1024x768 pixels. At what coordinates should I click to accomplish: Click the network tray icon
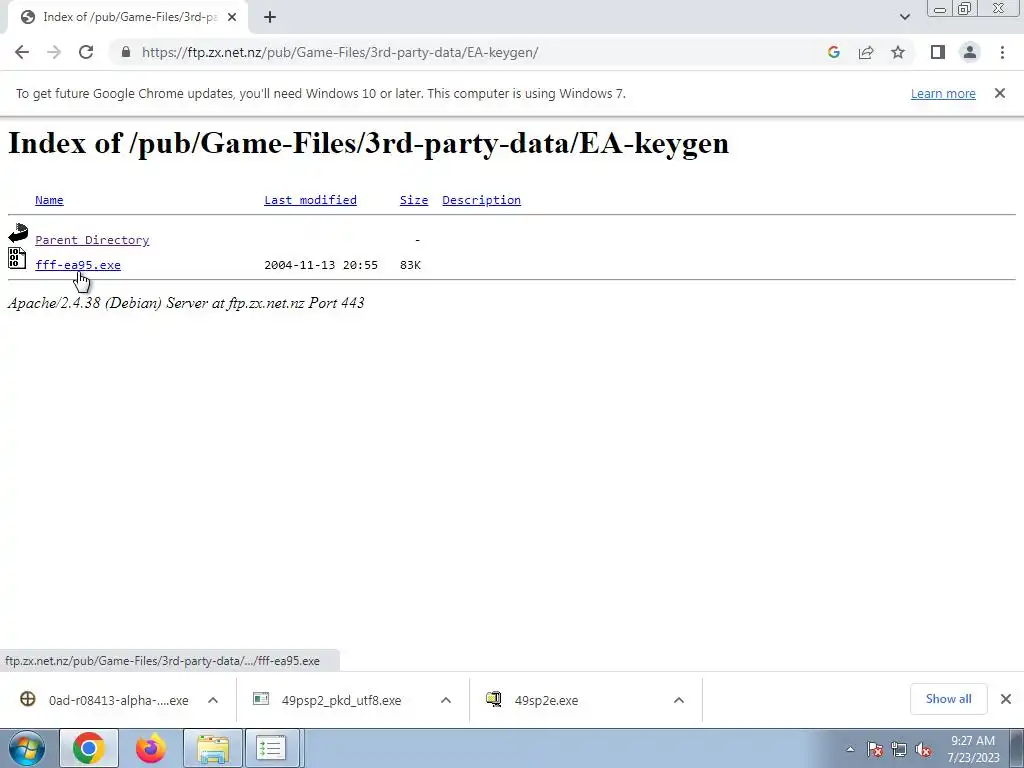(x=899, y=749)
